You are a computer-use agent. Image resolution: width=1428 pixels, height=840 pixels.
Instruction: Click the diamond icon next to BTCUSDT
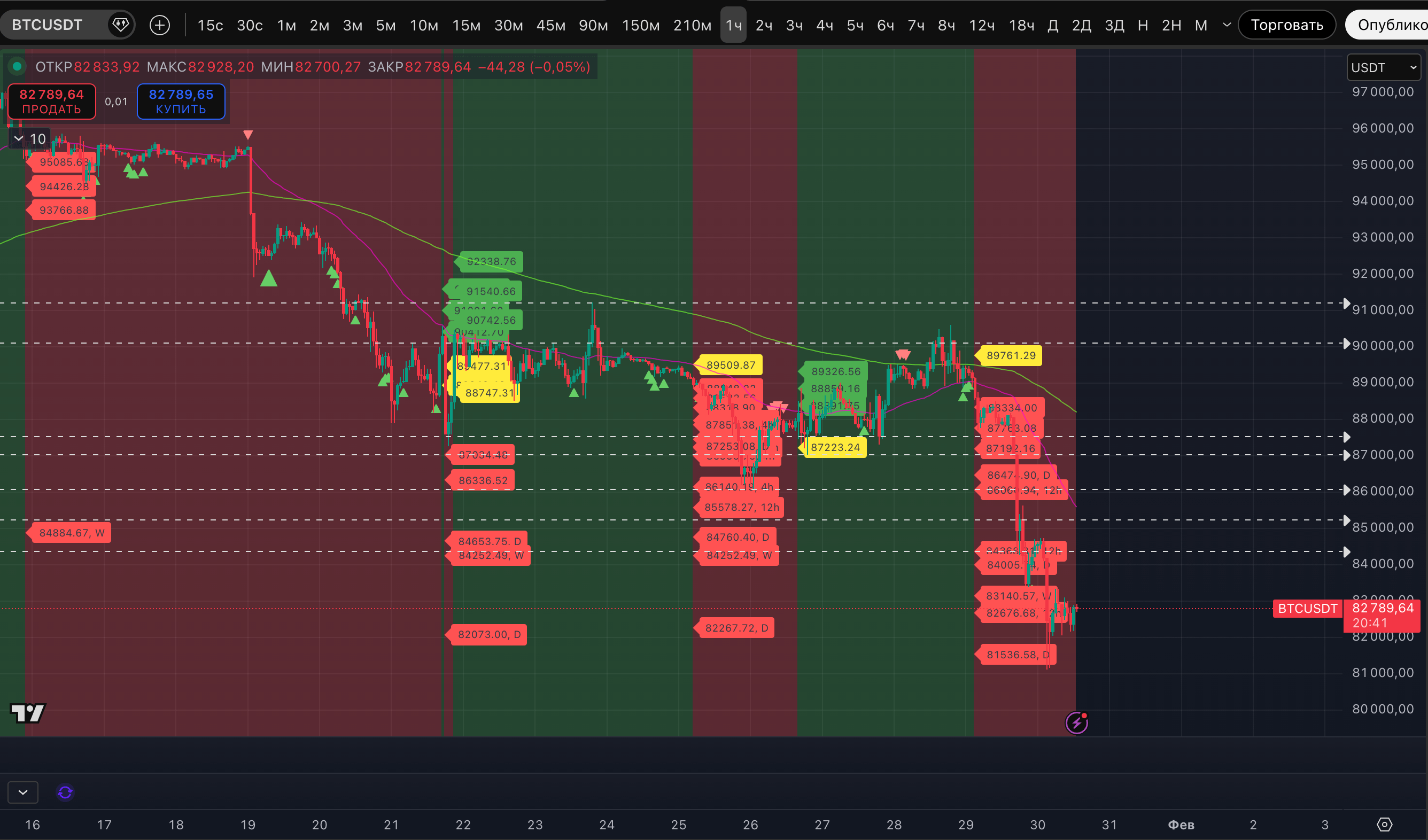pos(120,25)
